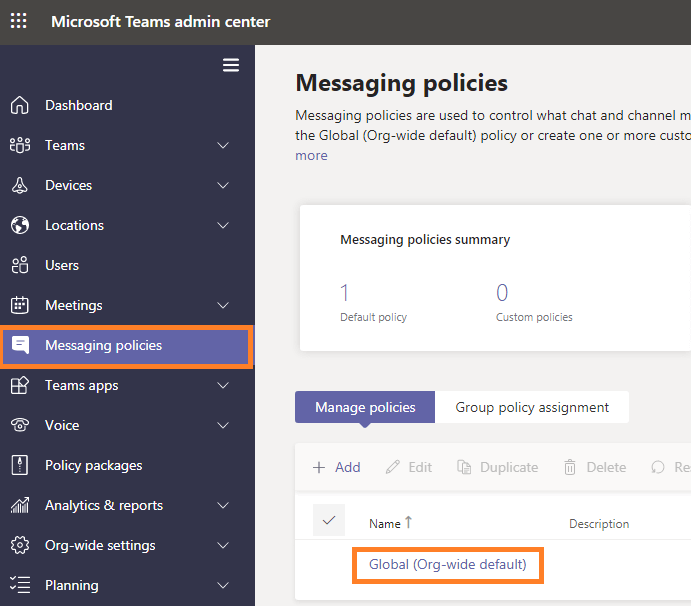Click the Description column header
The image size is (691, 606).
[x=599, y=524]
